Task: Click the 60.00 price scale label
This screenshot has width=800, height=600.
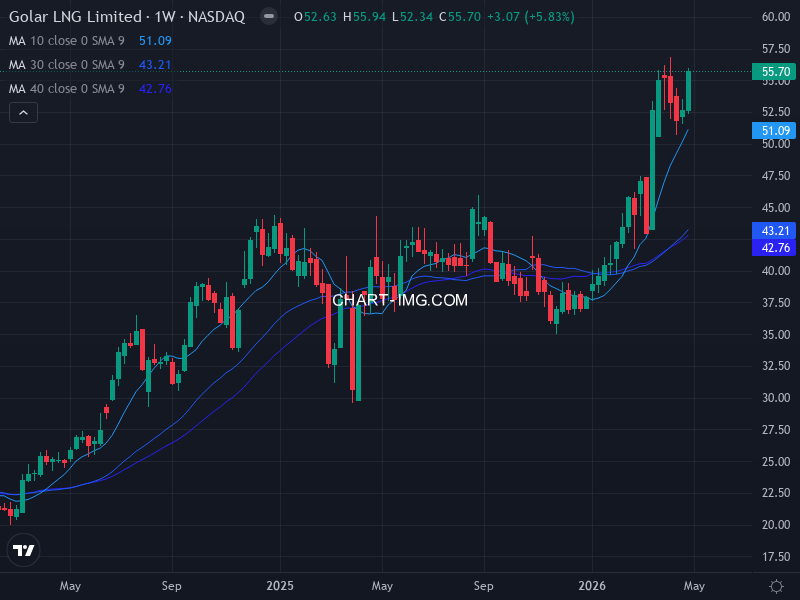Action: 776,17
